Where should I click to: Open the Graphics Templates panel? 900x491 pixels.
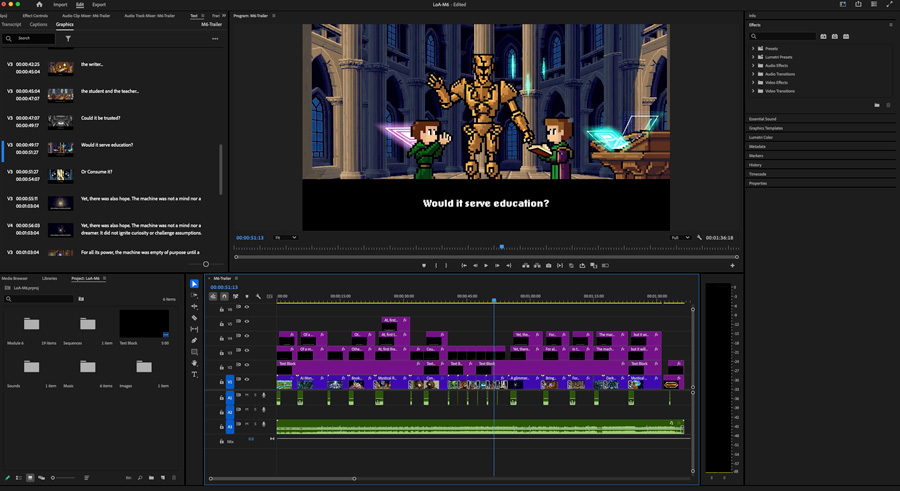tap(766, 128)
